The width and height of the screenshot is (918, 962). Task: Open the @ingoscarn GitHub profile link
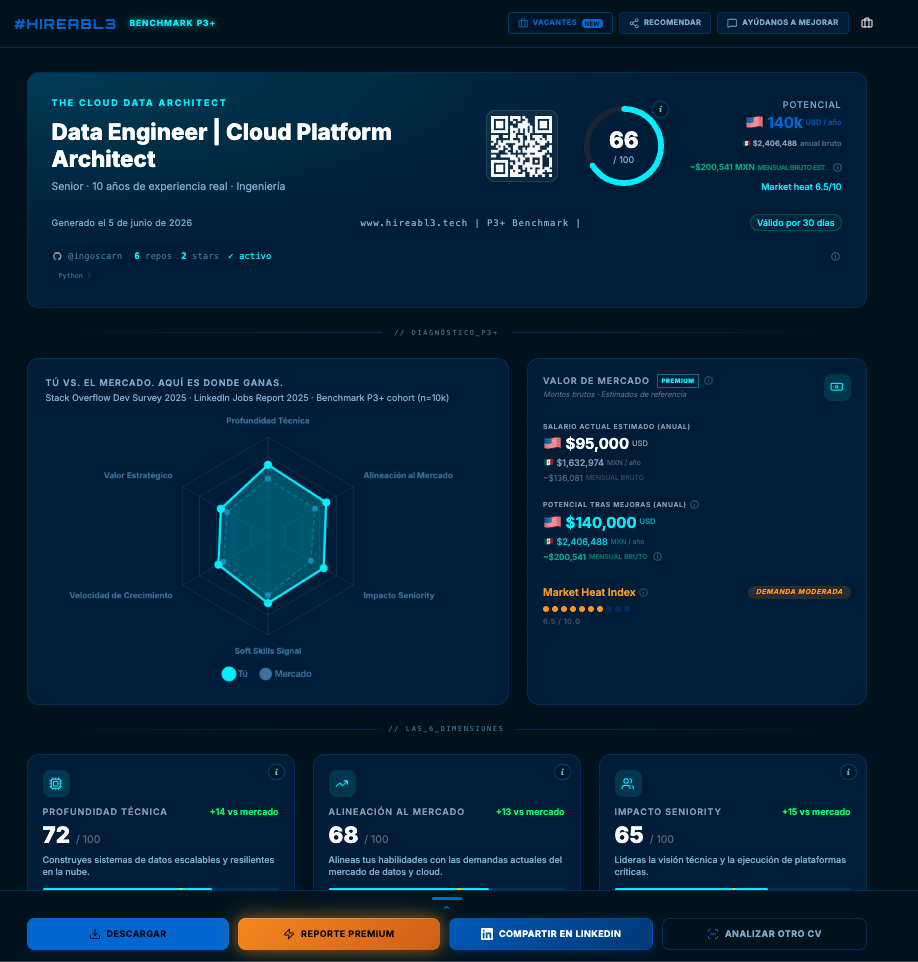coord(94,256)
